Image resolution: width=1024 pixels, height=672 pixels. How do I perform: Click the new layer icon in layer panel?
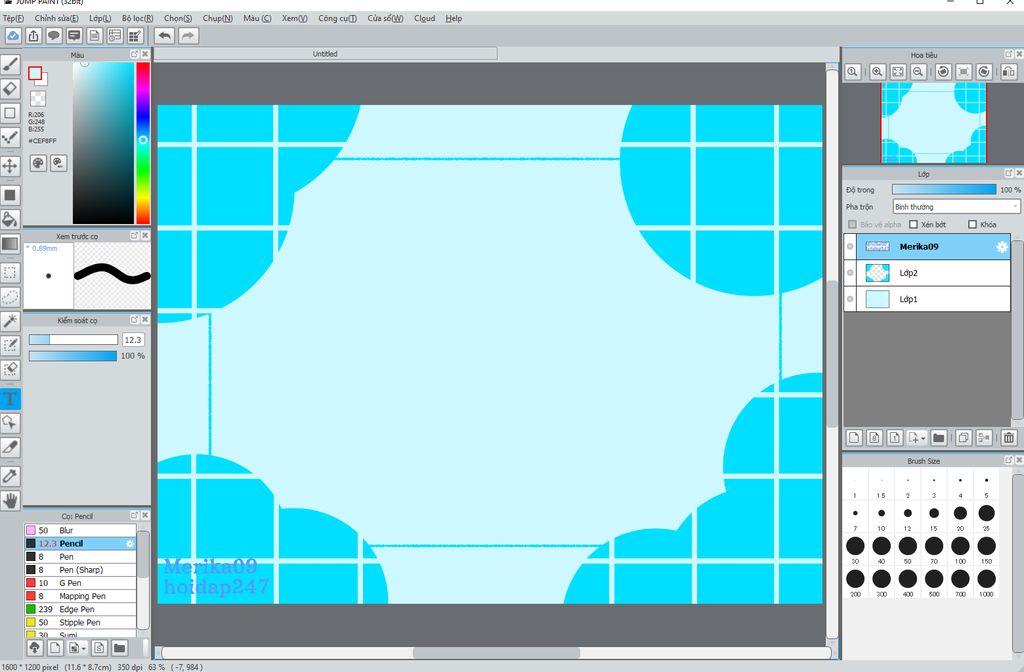[854, 438]
